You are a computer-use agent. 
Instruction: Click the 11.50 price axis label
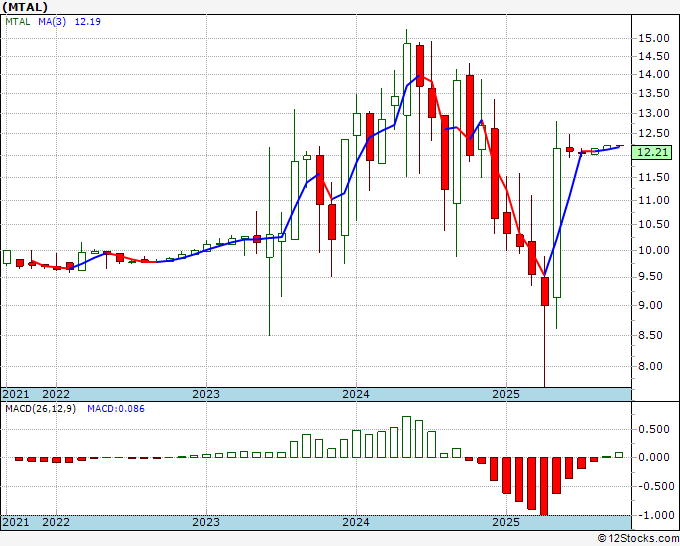[654, 177]
